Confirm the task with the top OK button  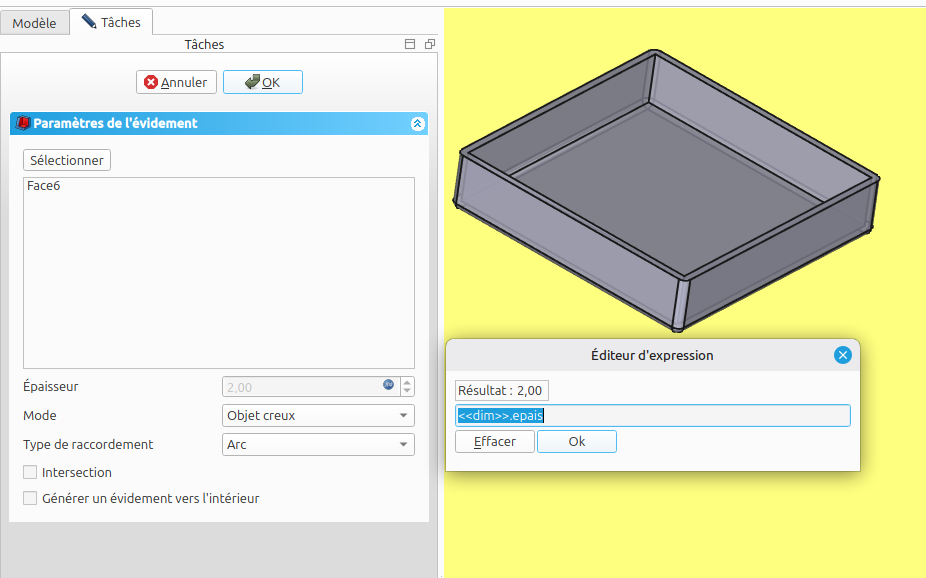point(262,82)
